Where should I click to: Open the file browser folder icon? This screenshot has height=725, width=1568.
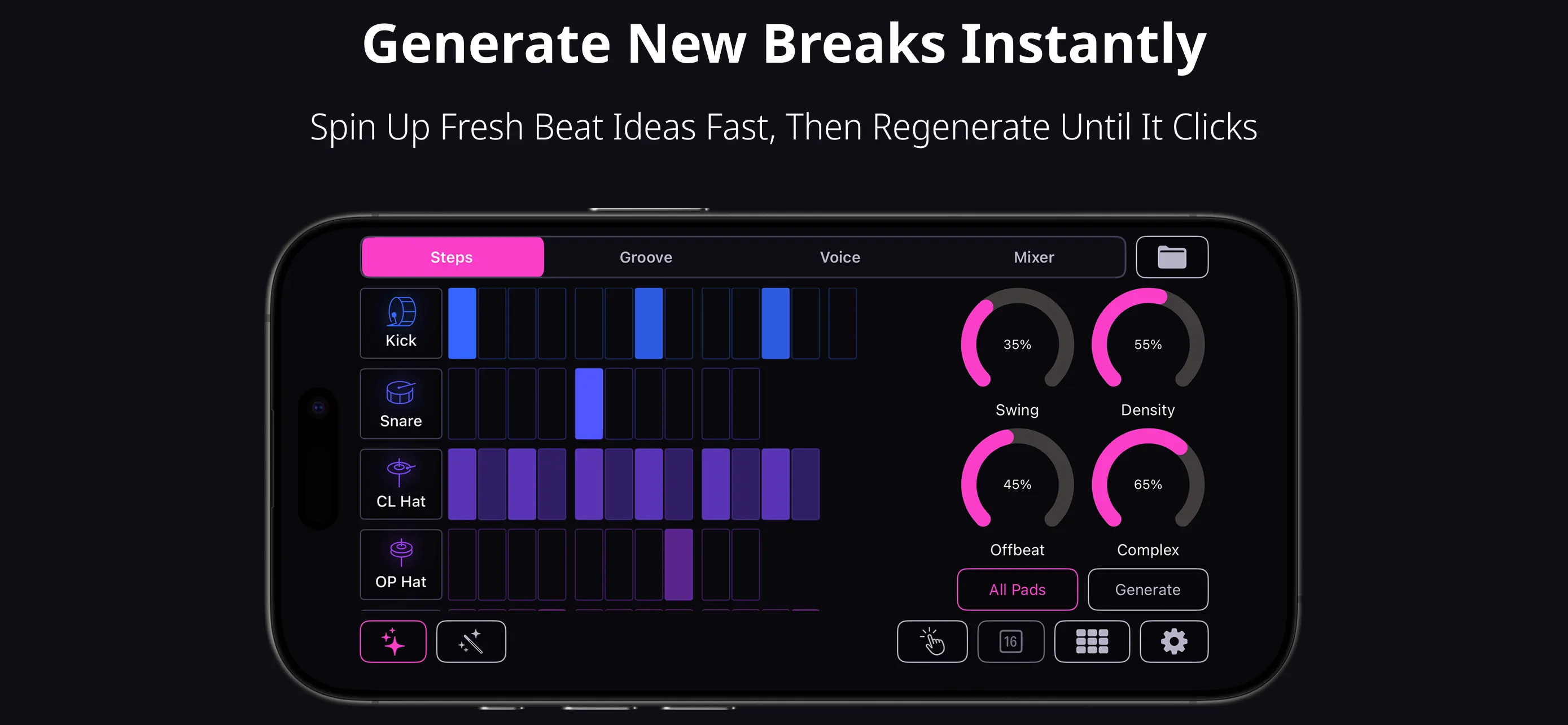point(1172,257)
